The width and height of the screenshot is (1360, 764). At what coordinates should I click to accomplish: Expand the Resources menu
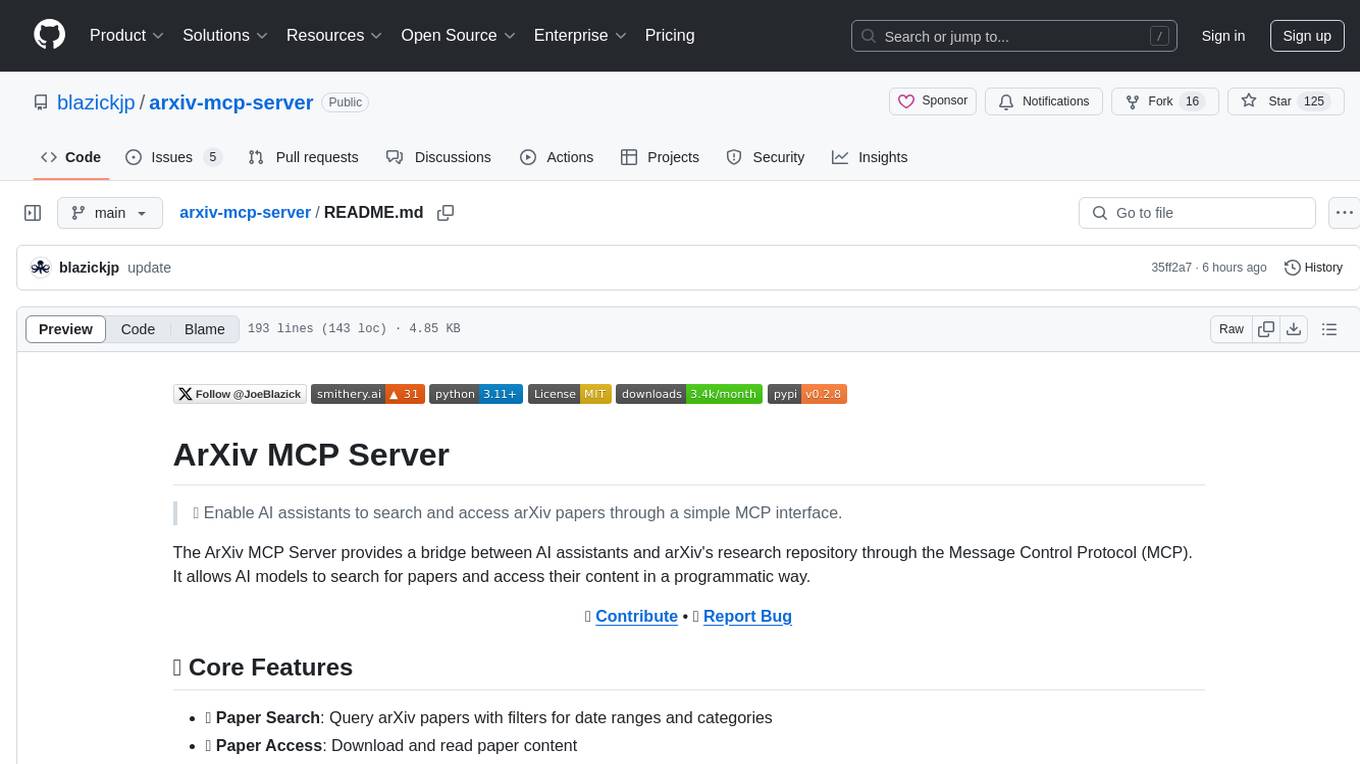(334, 35)
